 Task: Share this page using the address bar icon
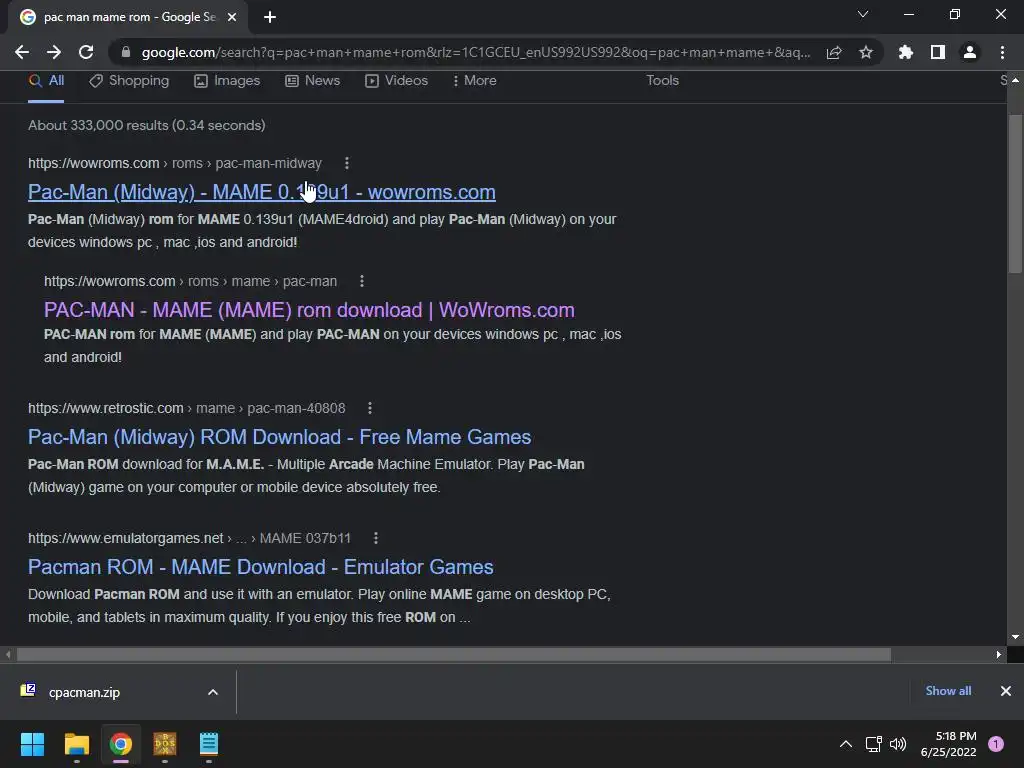click(834, 52)
